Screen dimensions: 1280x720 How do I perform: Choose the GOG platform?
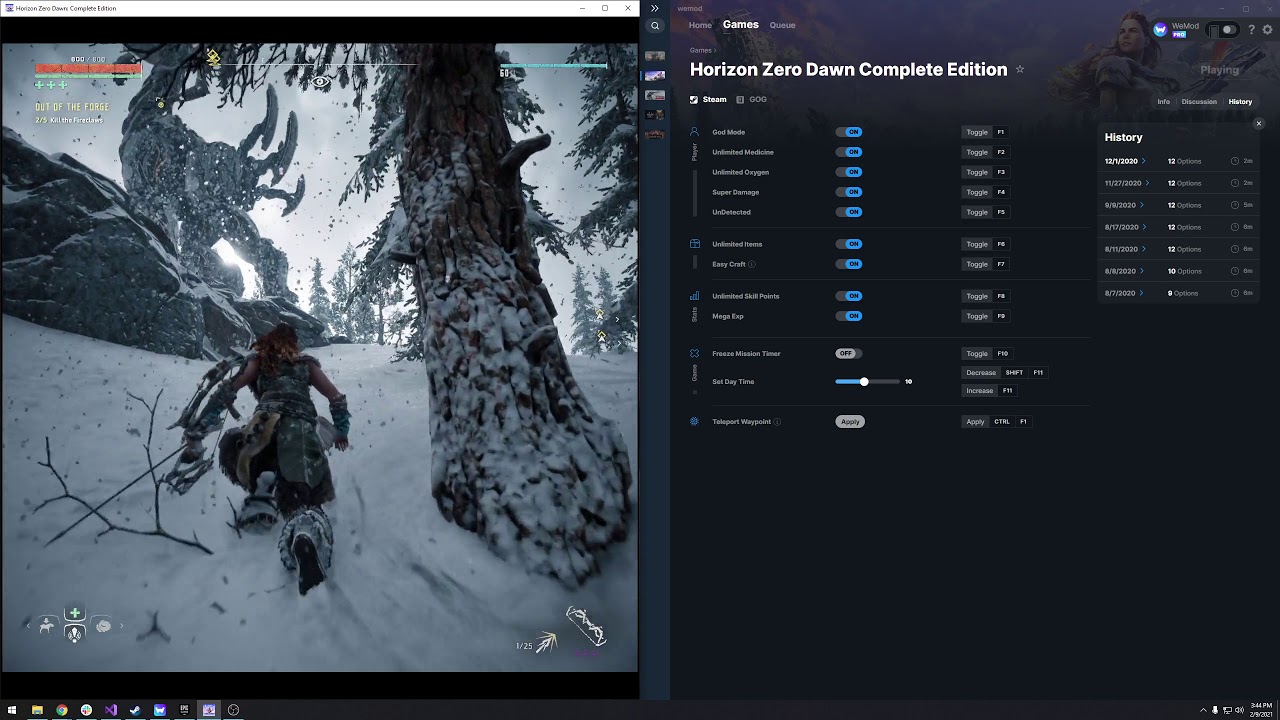752,100
